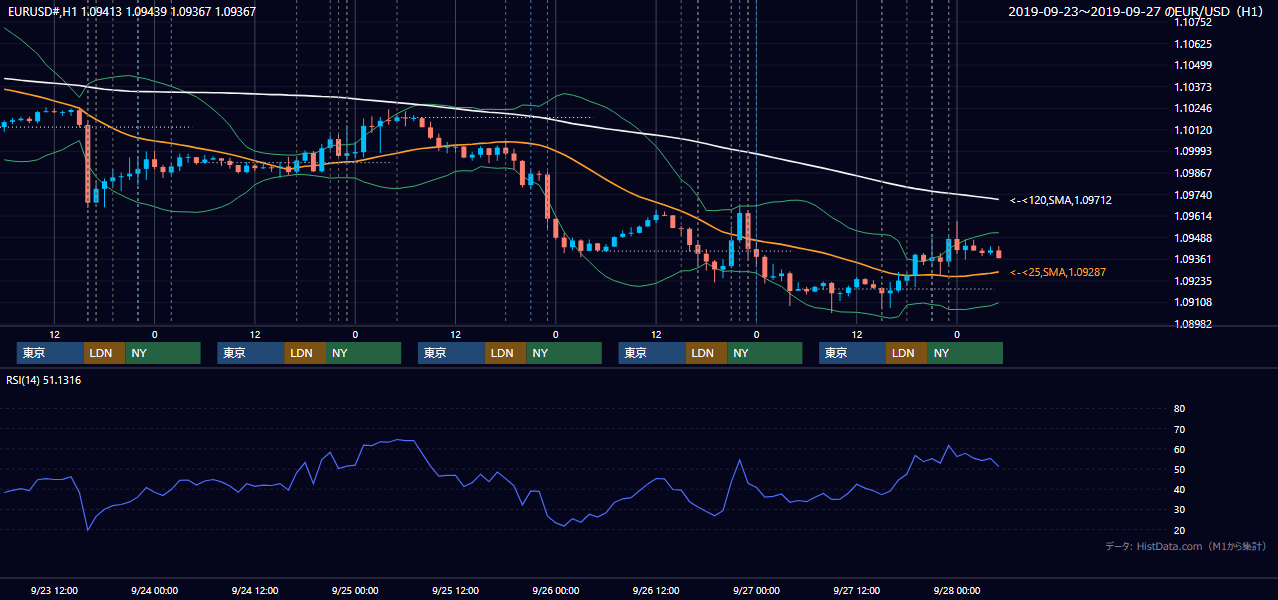Click the 9/27 00:00 date label
This screenshot has height=600, width=1278.
(756, 591)
